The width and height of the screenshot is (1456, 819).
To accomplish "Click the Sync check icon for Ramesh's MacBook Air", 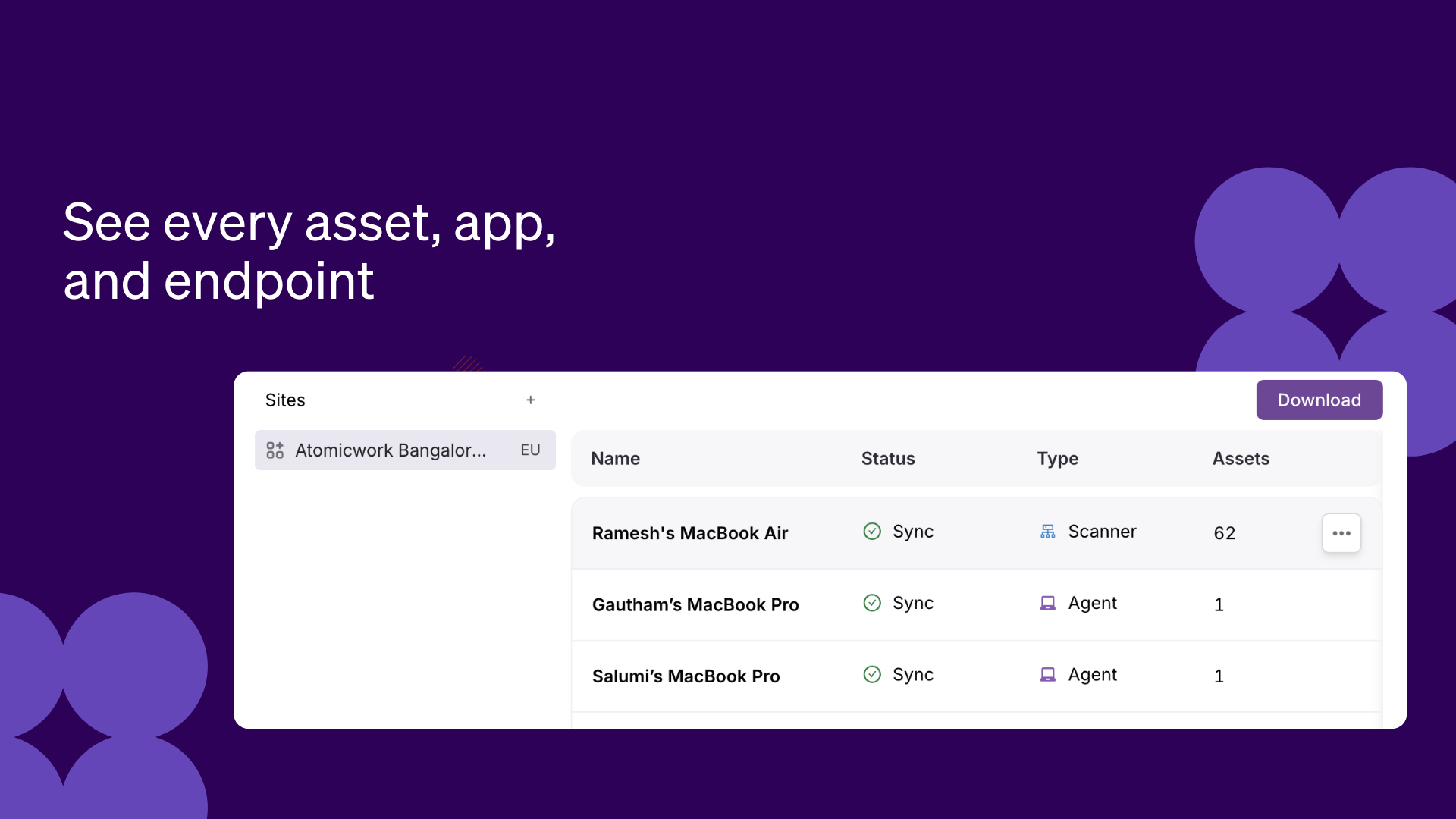I will point(872,531).
